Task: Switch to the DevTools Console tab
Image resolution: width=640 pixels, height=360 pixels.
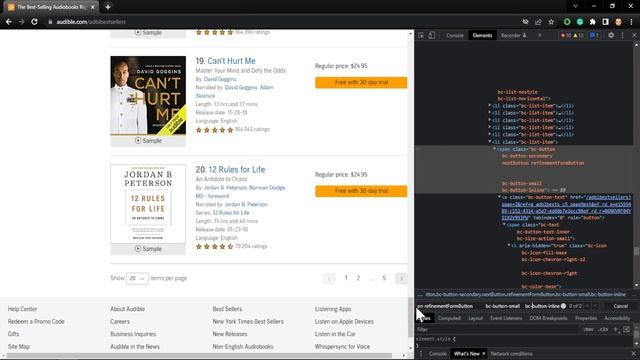Action: point(455,36)
